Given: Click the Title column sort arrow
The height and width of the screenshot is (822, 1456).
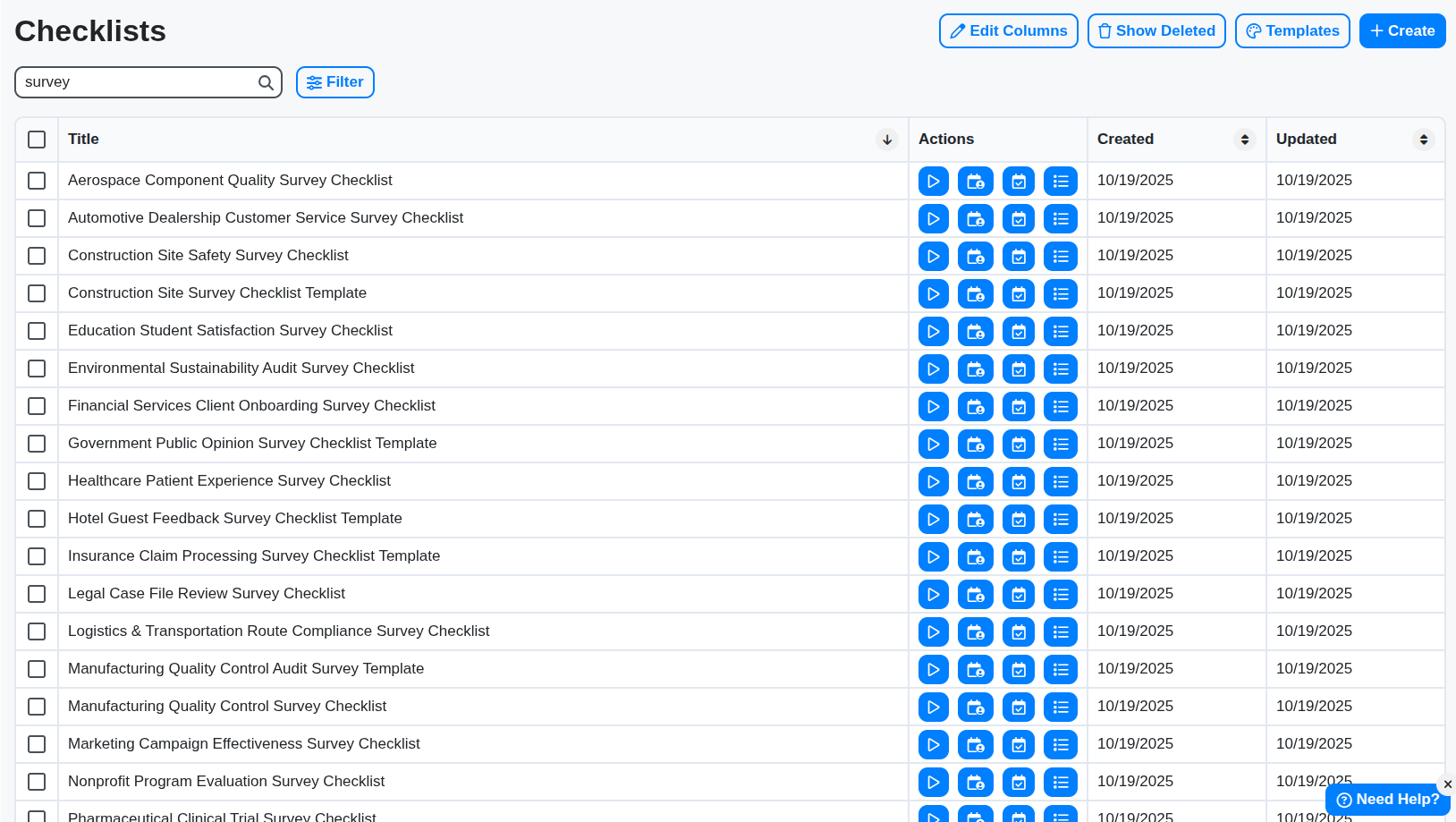Looking at the screenshot, I should 887,140.
